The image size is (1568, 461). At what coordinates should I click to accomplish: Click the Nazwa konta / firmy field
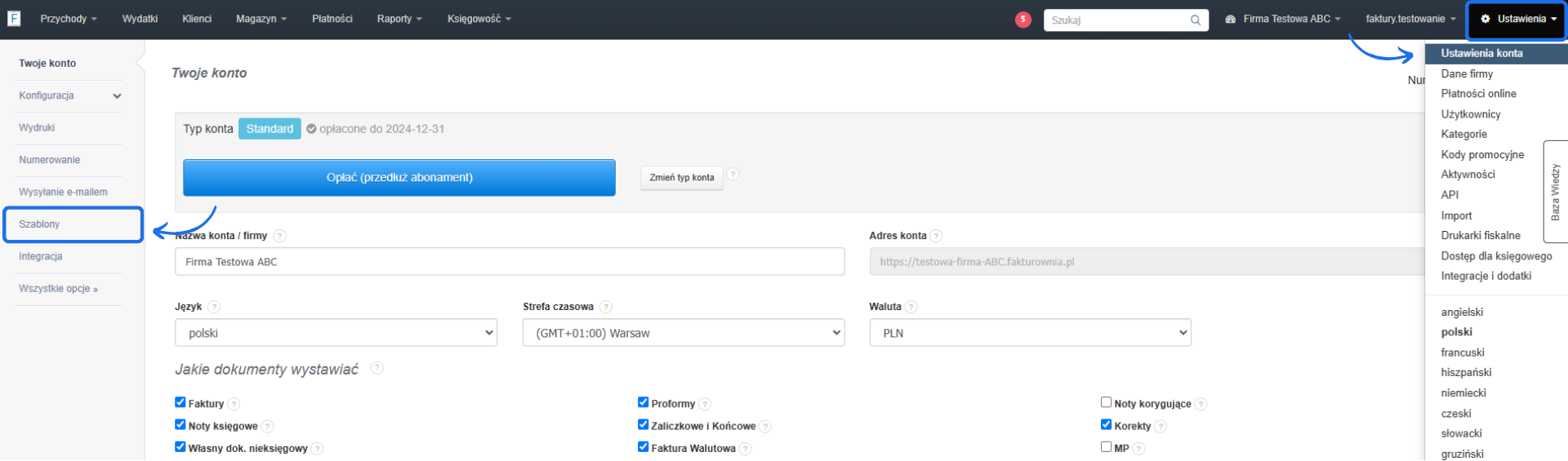(x=509, y=262)
